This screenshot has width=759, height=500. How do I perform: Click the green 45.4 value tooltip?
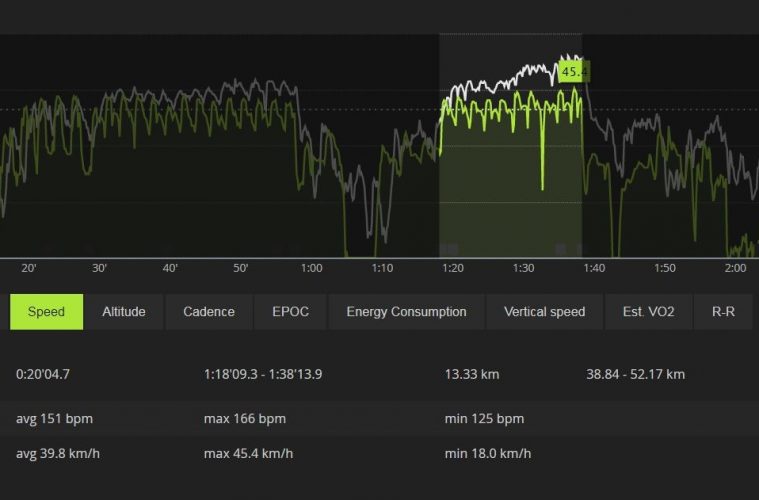click(x=574, y=72)
